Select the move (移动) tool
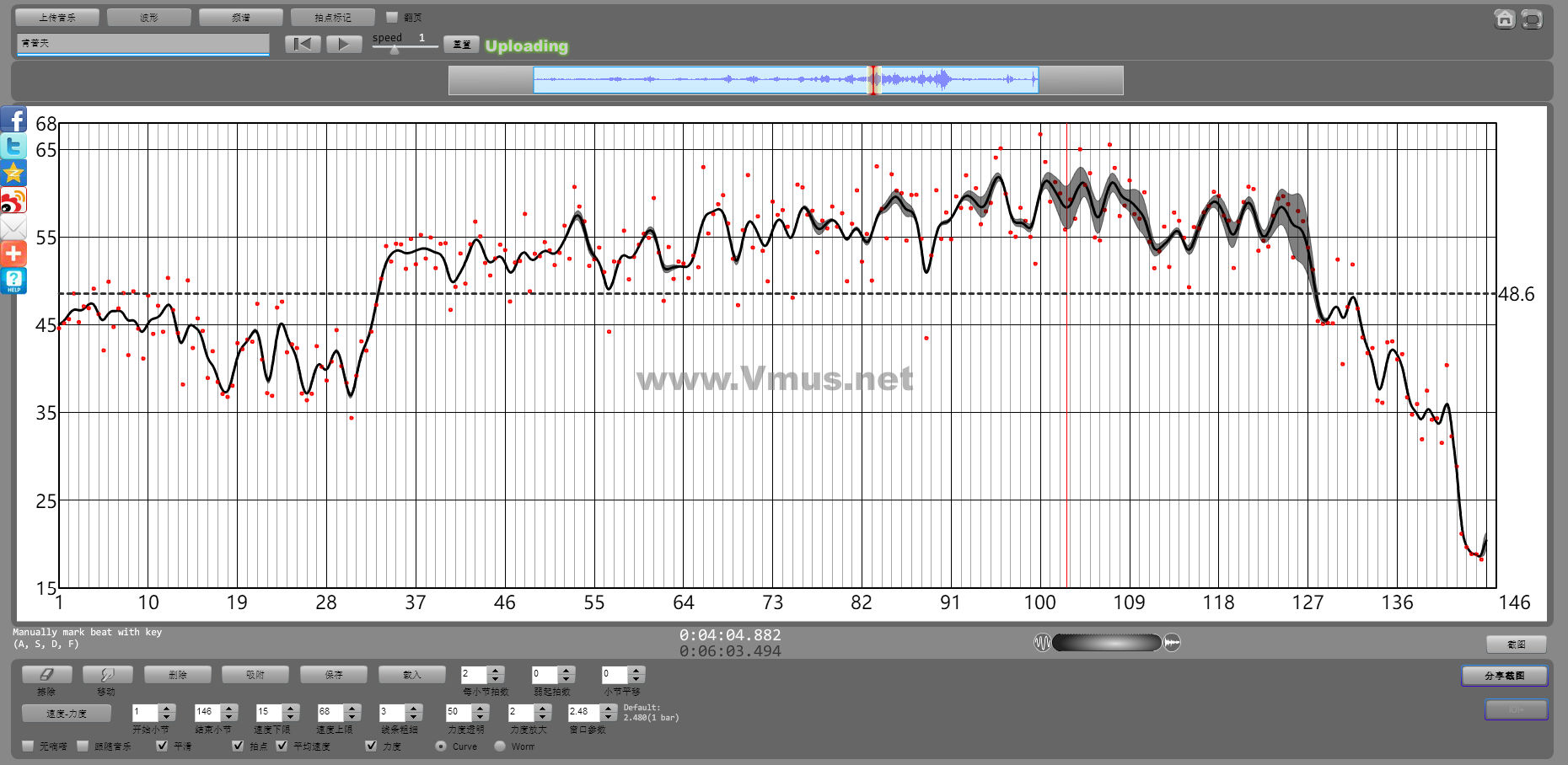 point(107,674)
